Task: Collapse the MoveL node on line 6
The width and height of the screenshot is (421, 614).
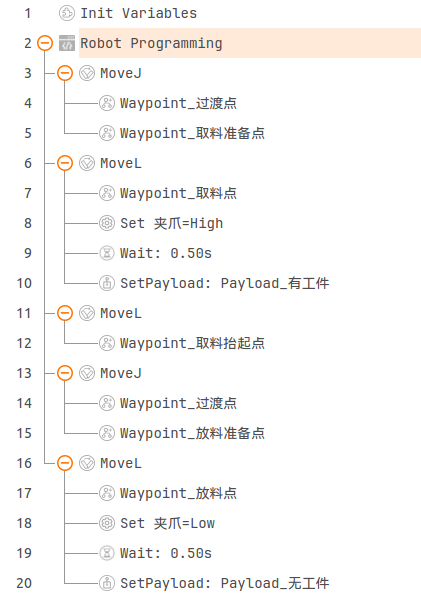Action: 65,163
